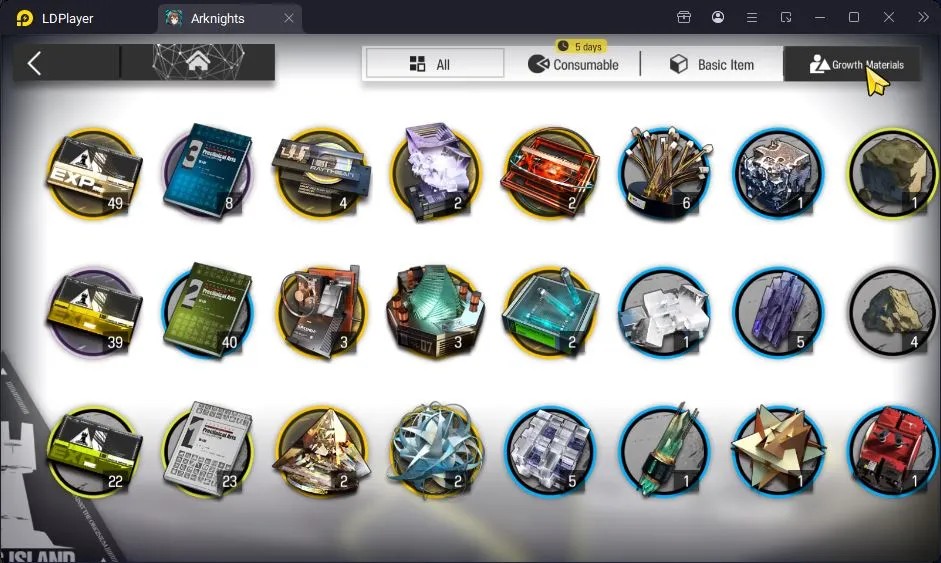Screen dimensions: 941x563
Task: Go back with the left arrow button
Action: pos(35,62)
